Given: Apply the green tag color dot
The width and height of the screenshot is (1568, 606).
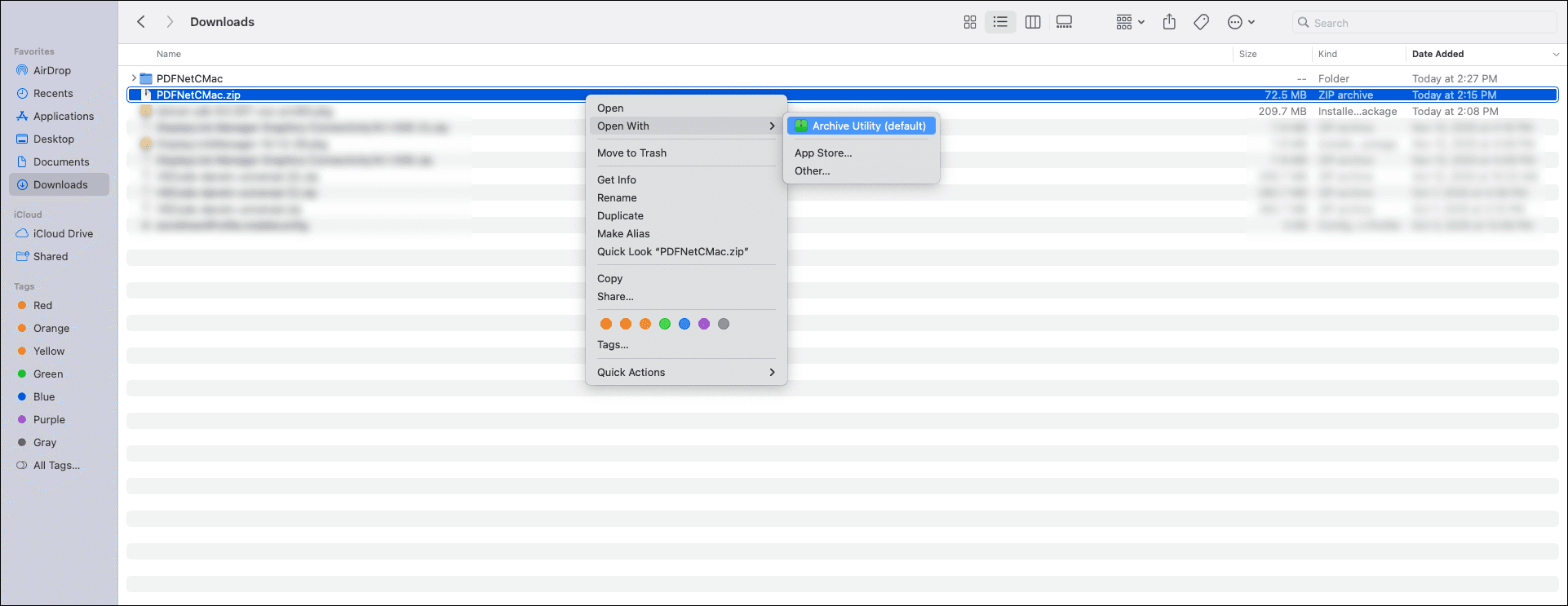Looking at the screenshot, I should [665, 324].
